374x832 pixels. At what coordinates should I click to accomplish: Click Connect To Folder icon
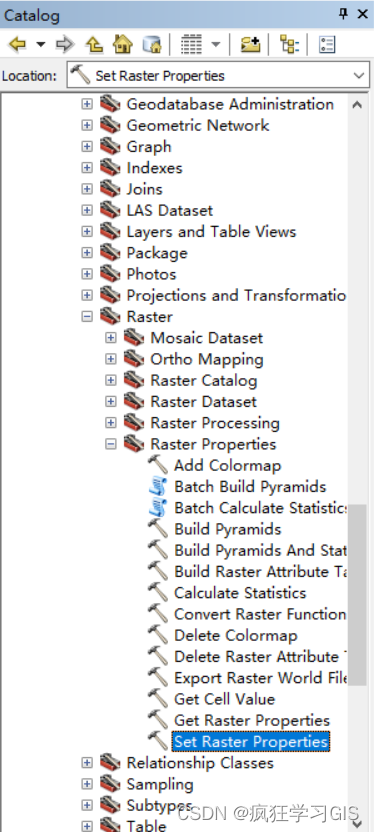250,44
